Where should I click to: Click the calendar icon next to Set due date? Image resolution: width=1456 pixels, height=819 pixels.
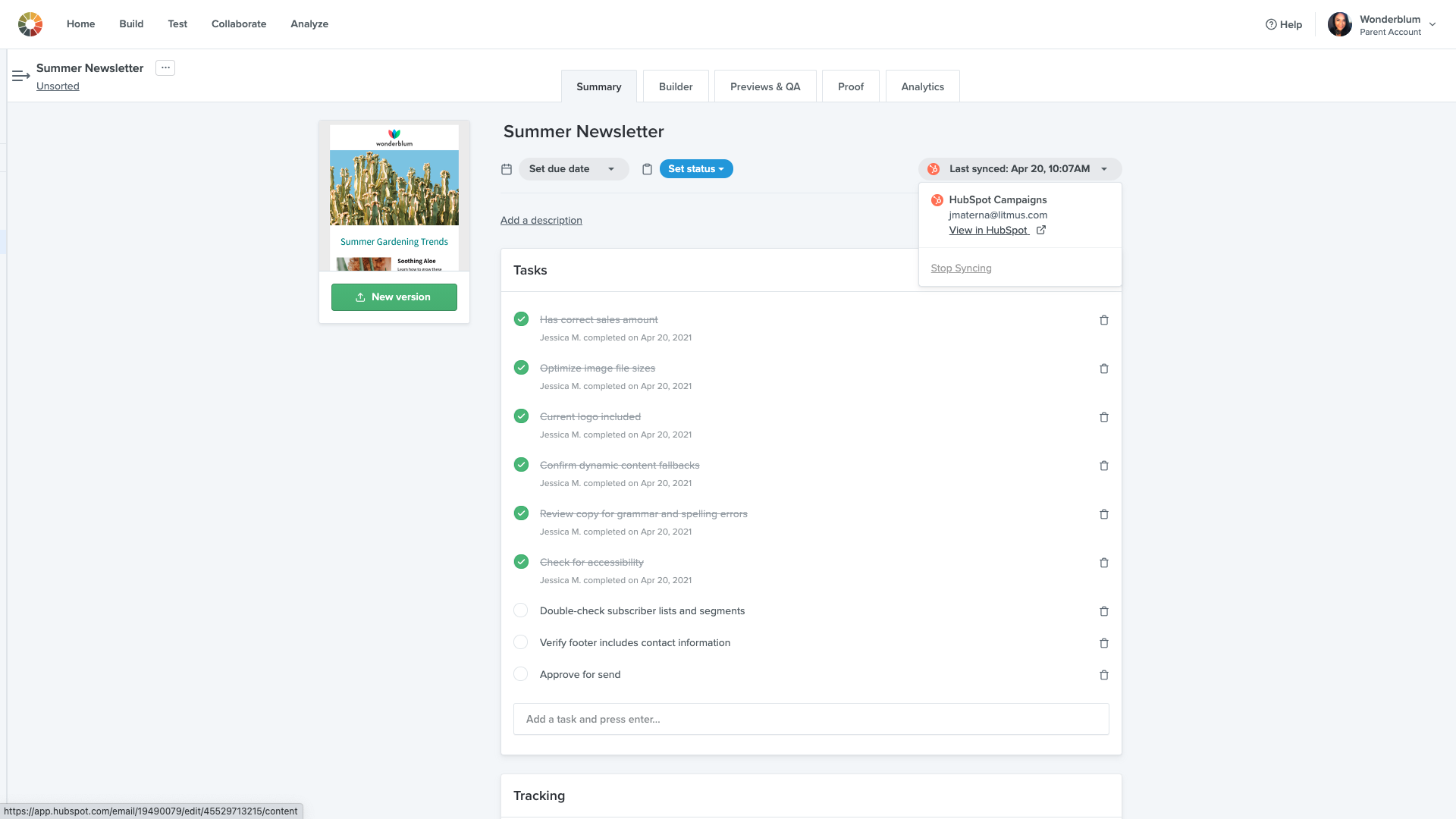(507, 169)
